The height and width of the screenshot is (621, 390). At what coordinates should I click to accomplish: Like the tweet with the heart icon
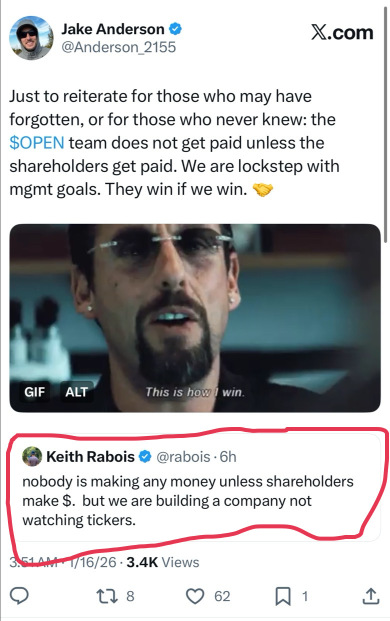point(195,596)
